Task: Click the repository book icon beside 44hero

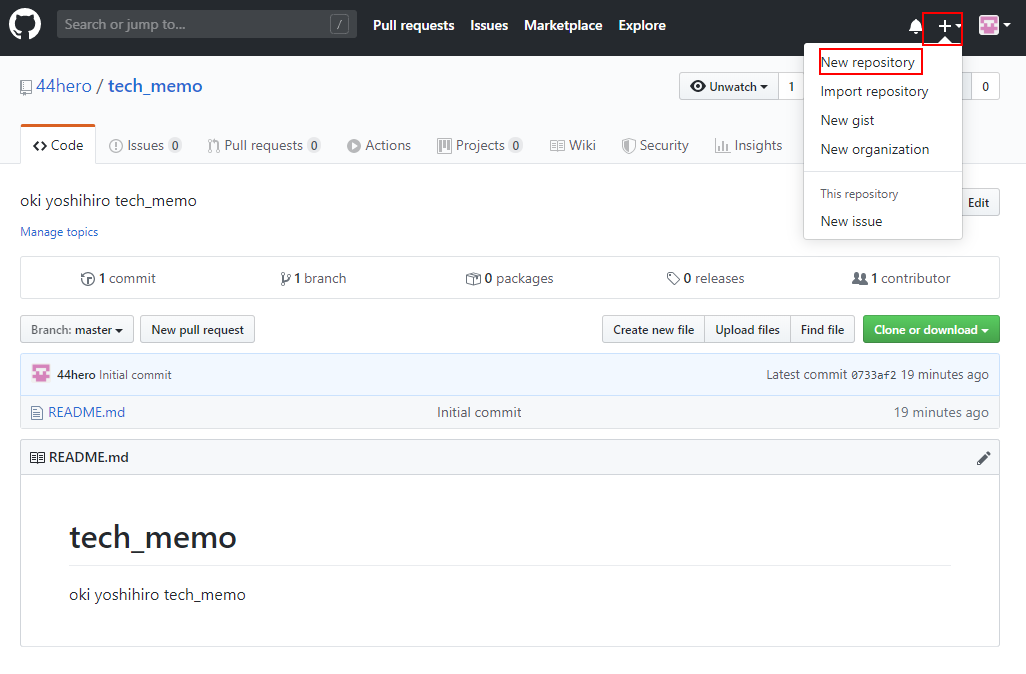Action: point(26,87)
